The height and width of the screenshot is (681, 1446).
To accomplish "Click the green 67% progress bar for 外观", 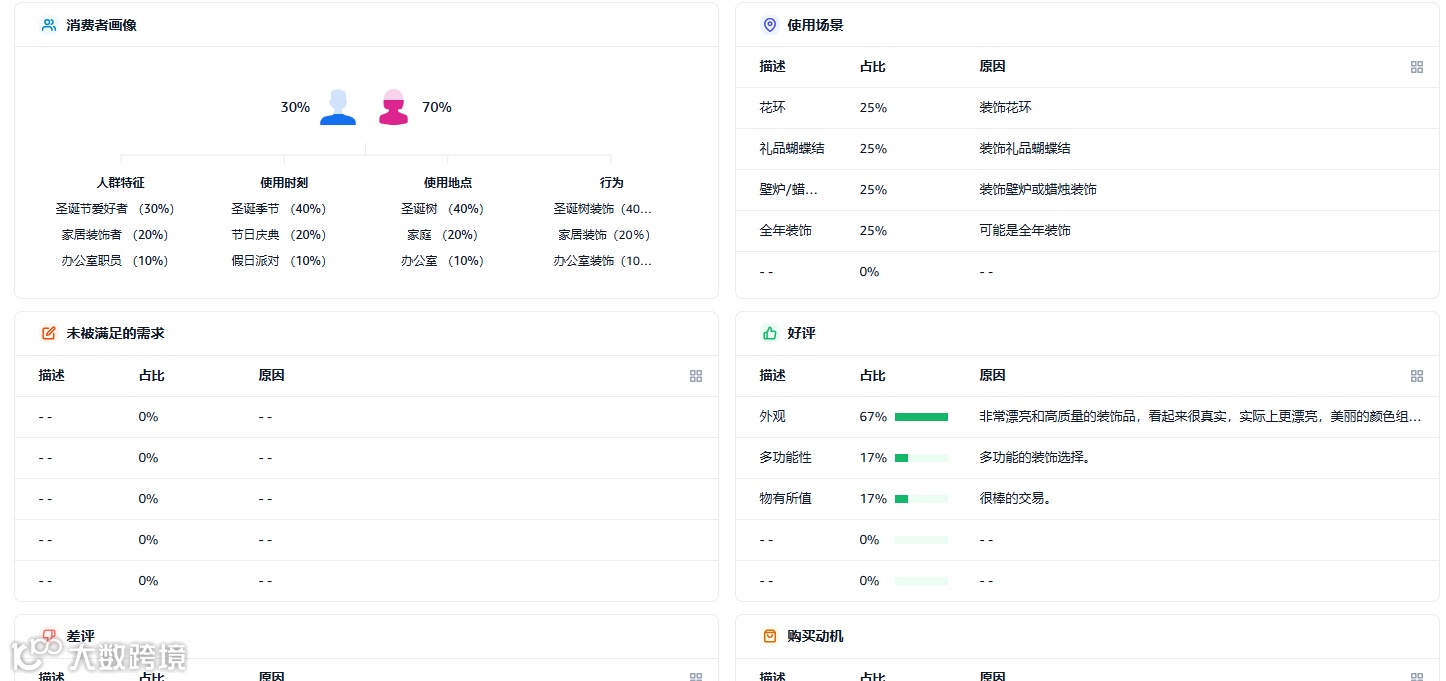I will point(921,416).
